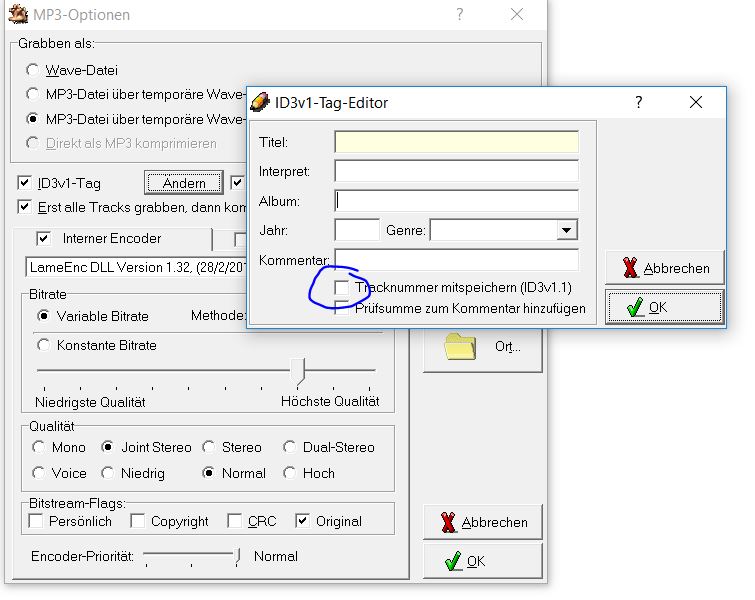Toggle Erst alle Tracks grabben checkbox

(x=24, y=207)
